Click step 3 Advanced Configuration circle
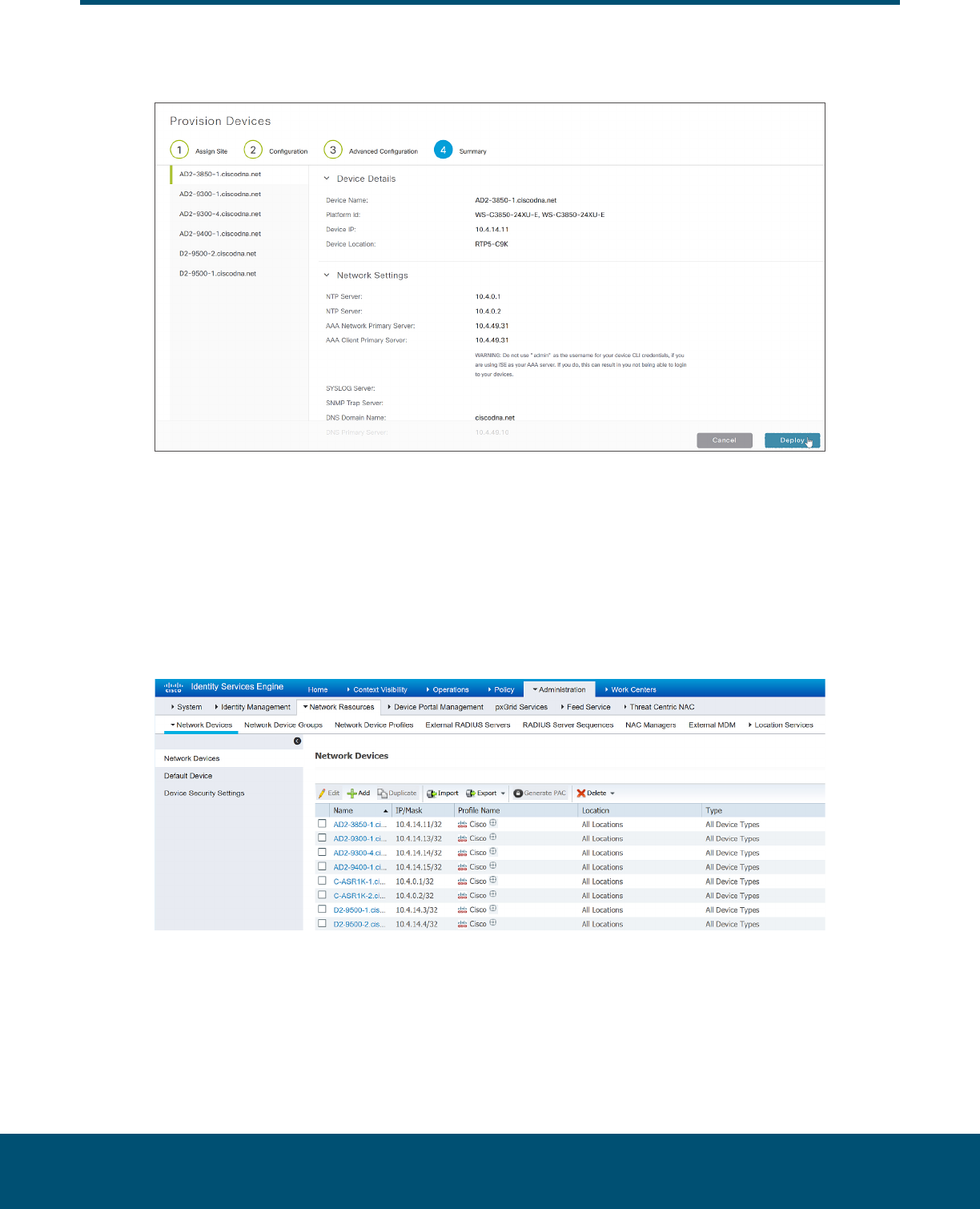Viewport: 980px width, 1209px height. pos(333,150)
